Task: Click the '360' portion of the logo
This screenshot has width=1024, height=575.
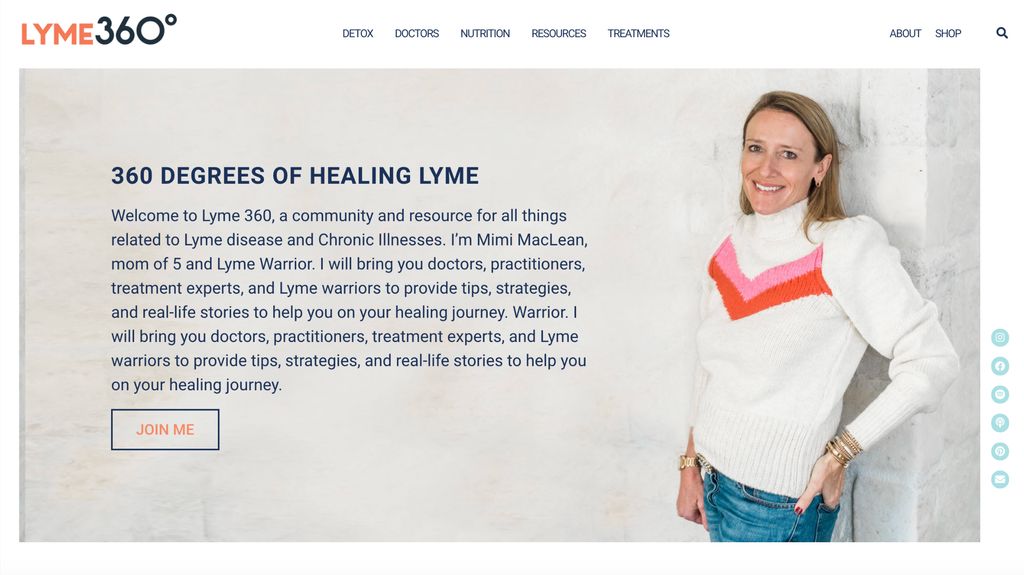Action: pos(136,30)
